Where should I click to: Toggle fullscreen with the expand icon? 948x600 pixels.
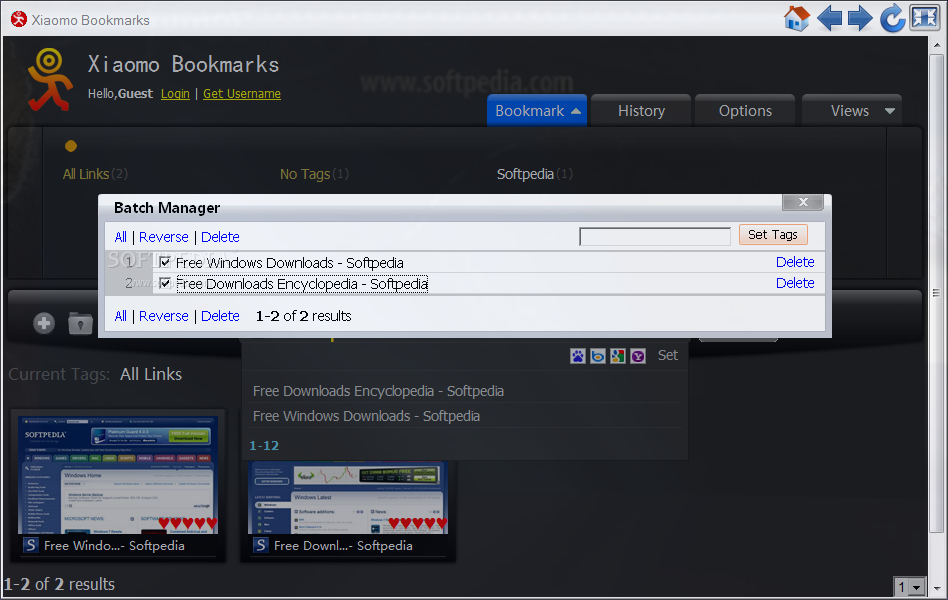[x=924, y=18]
